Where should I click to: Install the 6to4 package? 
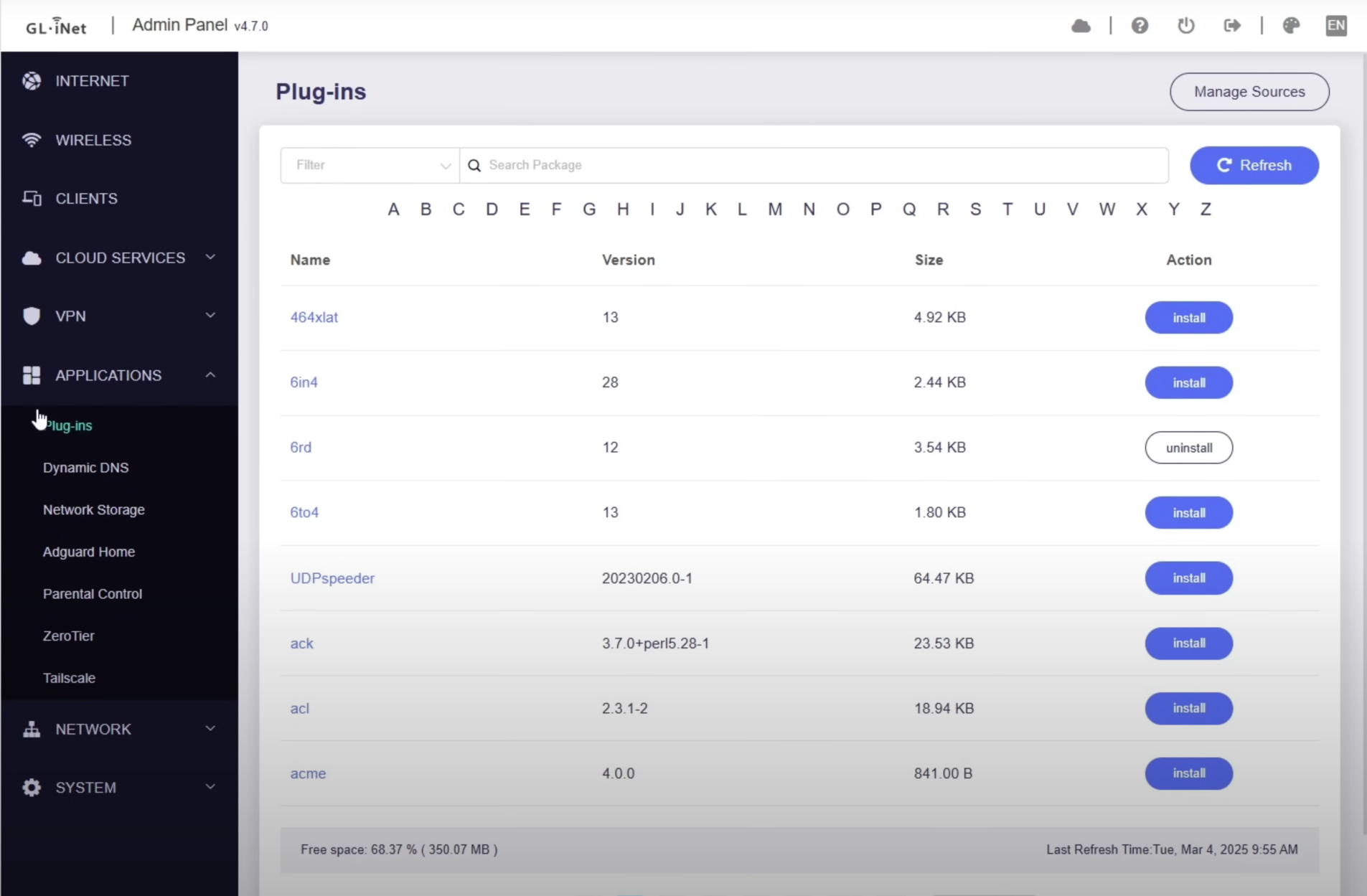click(x=1189, y=513)
